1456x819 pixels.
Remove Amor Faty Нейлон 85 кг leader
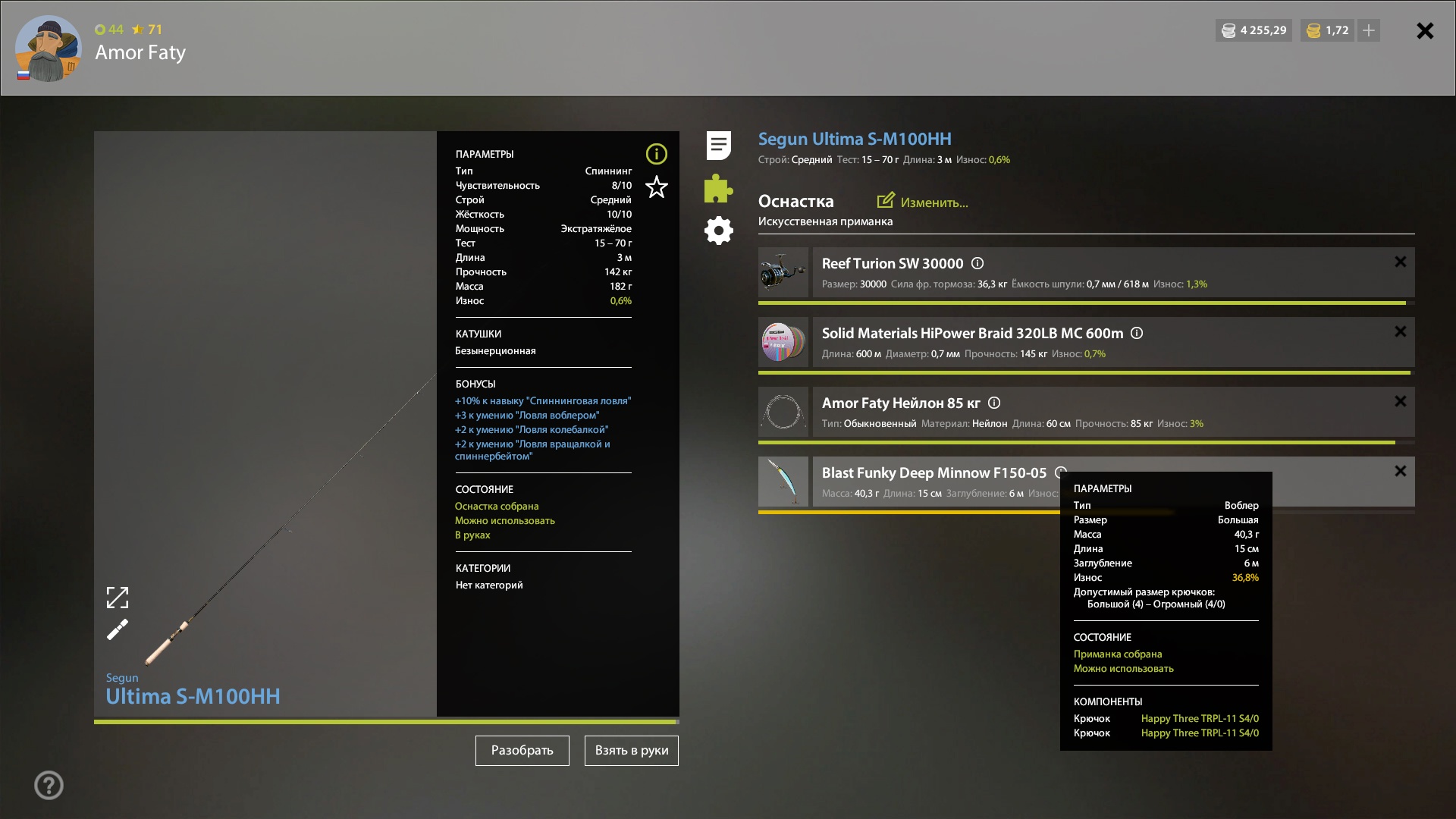[1401, 401]
